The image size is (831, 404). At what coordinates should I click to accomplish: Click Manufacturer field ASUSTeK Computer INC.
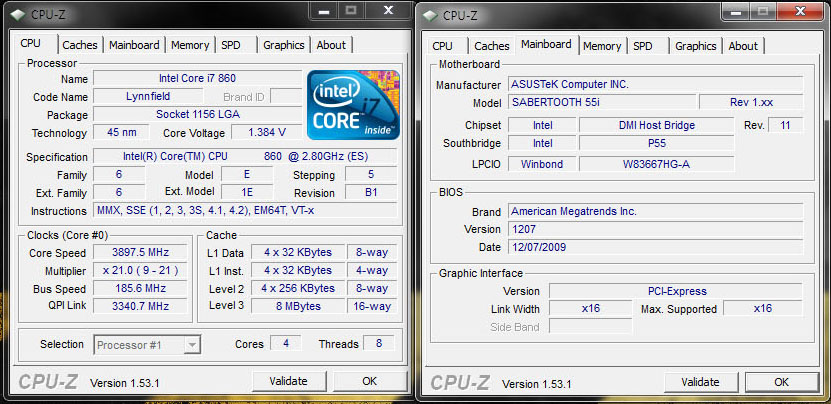tap(656, 84)
